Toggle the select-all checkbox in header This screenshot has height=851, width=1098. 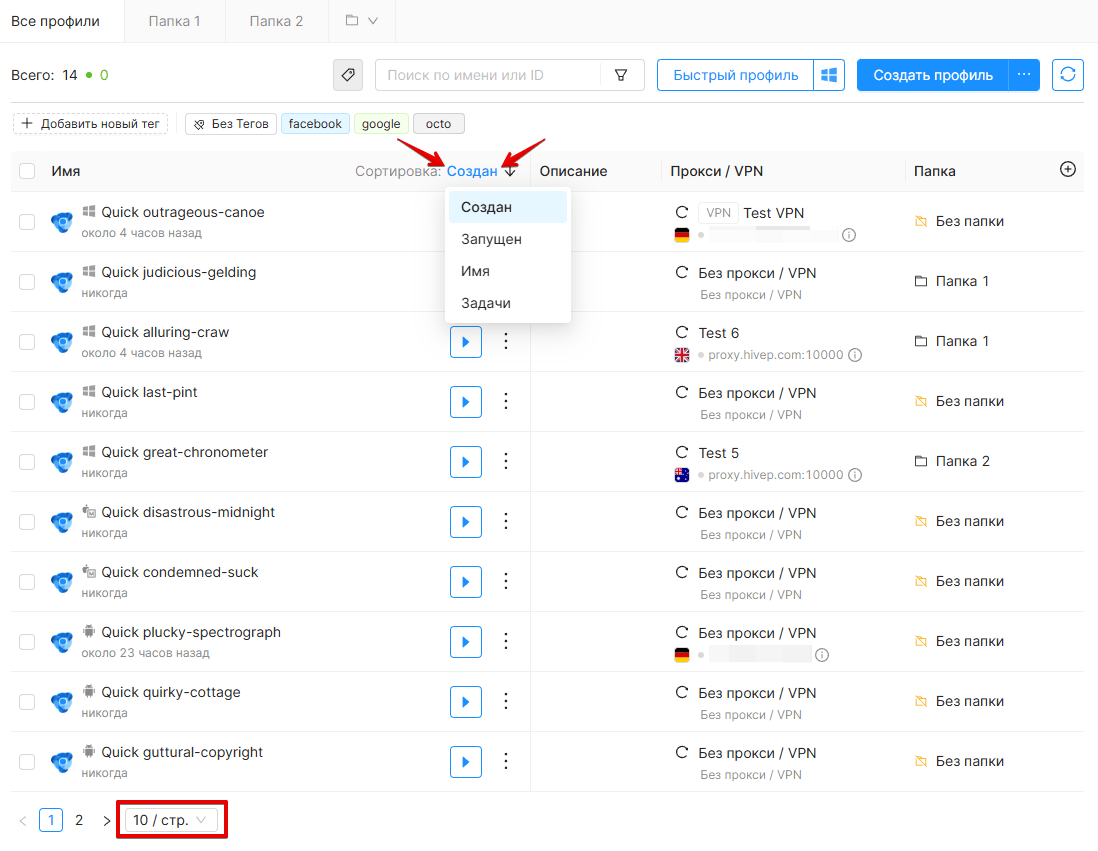27,172
